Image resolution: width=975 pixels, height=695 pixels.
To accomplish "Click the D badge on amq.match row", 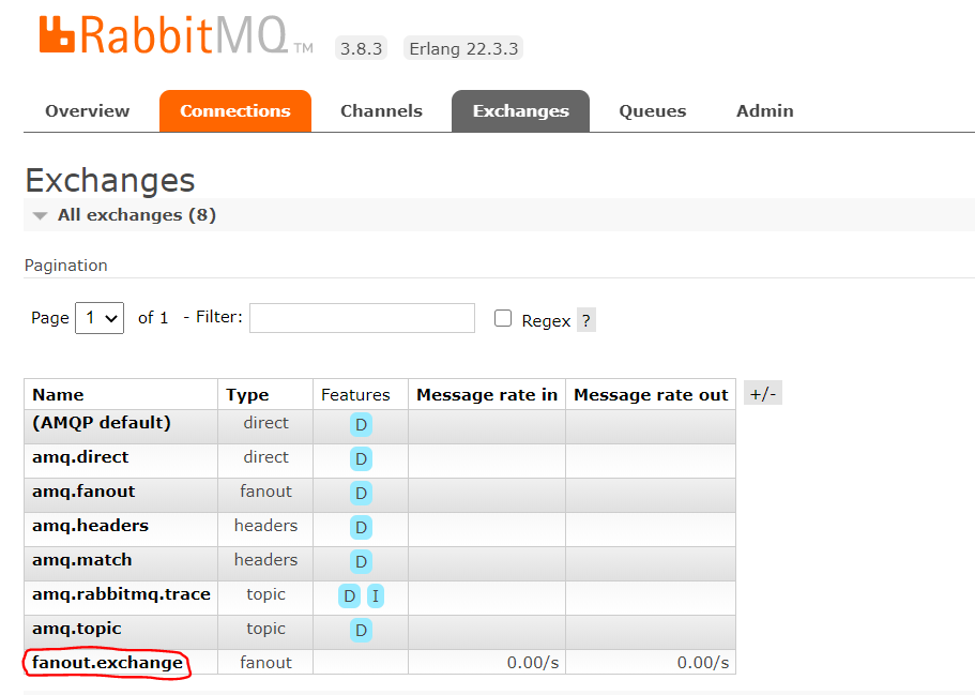I will [360, 562].
